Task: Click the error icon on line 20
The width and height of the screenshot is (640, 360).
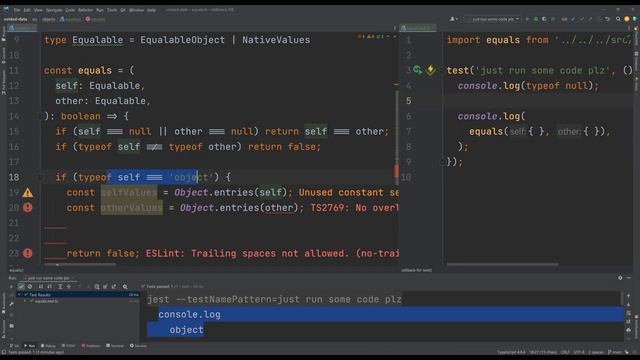Action: pos(27,207)
